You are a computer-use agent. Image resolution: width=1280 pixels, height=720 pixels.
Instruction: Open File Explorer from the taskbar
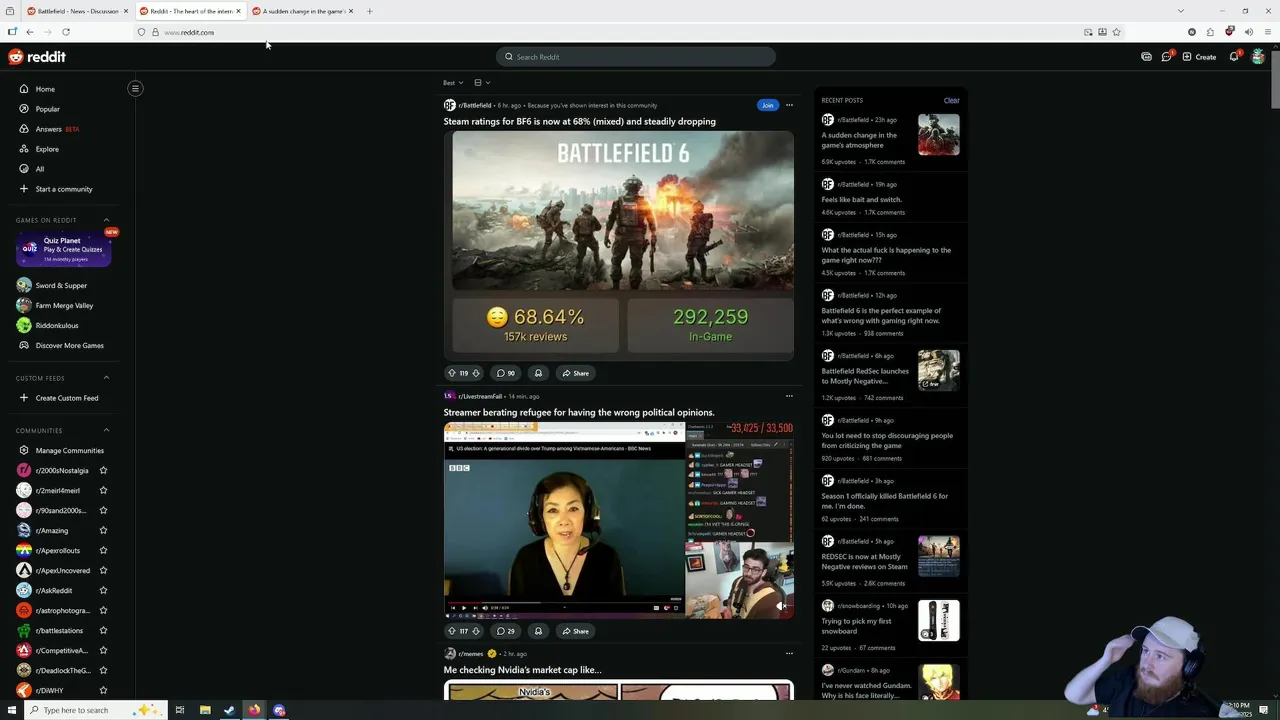tap(205, 710)
